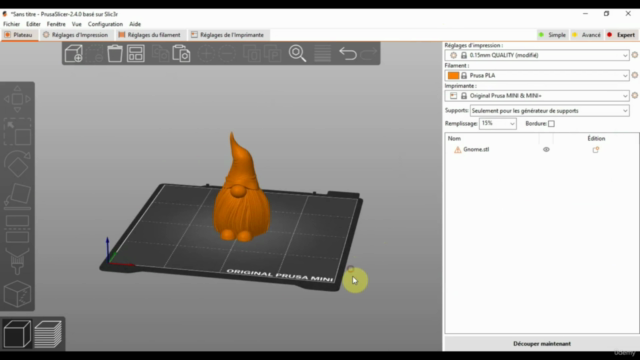Screen dimensions: 640x360
Task: Click the Delete trash can icon
Action: tap(115, 53)
